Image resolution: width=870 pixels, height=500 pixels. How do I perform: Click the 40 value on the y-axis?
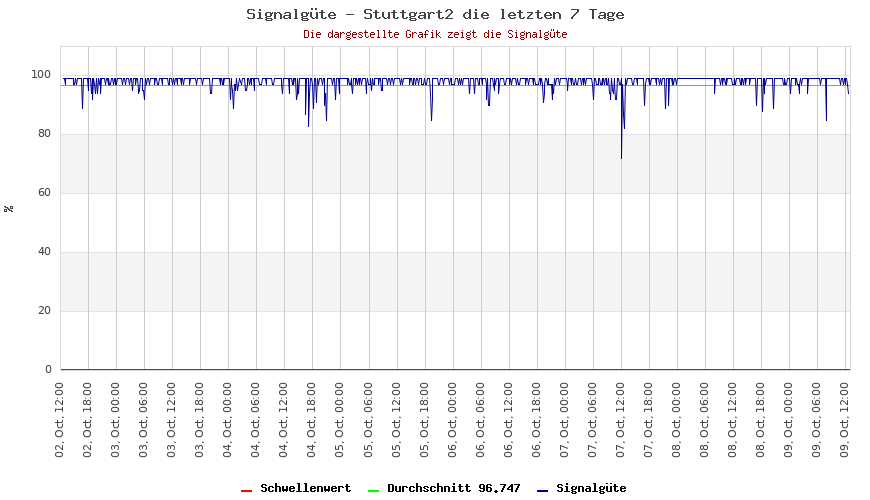tap(44, 252)
